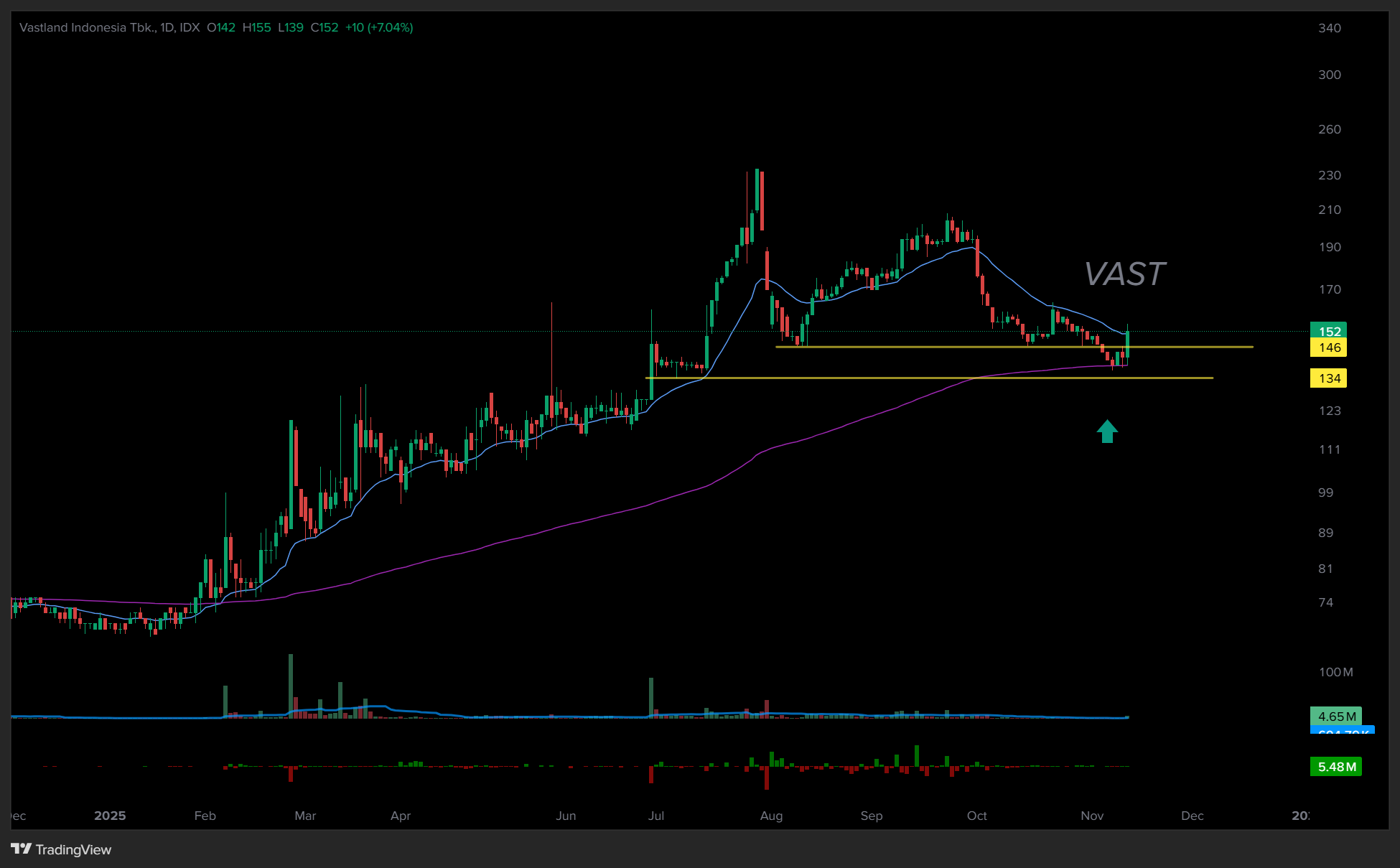
Task: Select the VAST text annotation
Action: pyautogui.click(x=1124, y=274)
